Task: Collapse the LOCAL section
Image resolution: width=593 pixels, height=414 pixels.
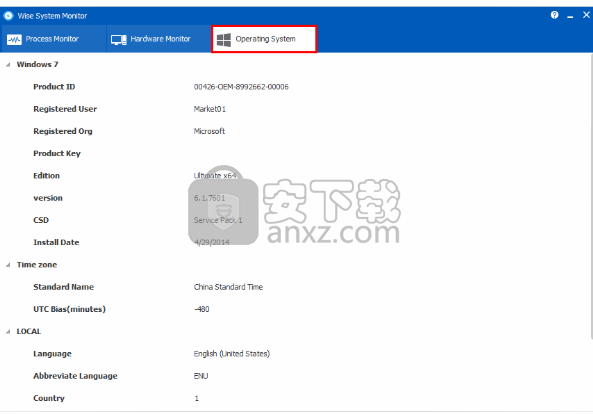Action: point(8,332)
